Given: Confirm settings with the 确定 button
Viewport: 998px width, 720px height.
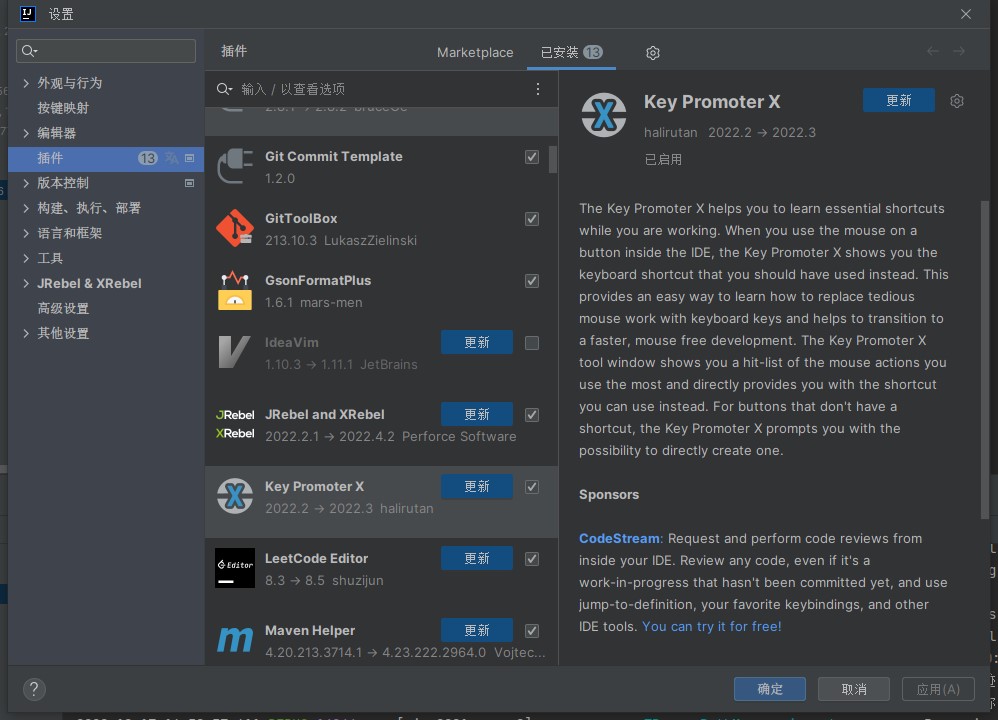Looking at the screenshot, I should (770, 689).
